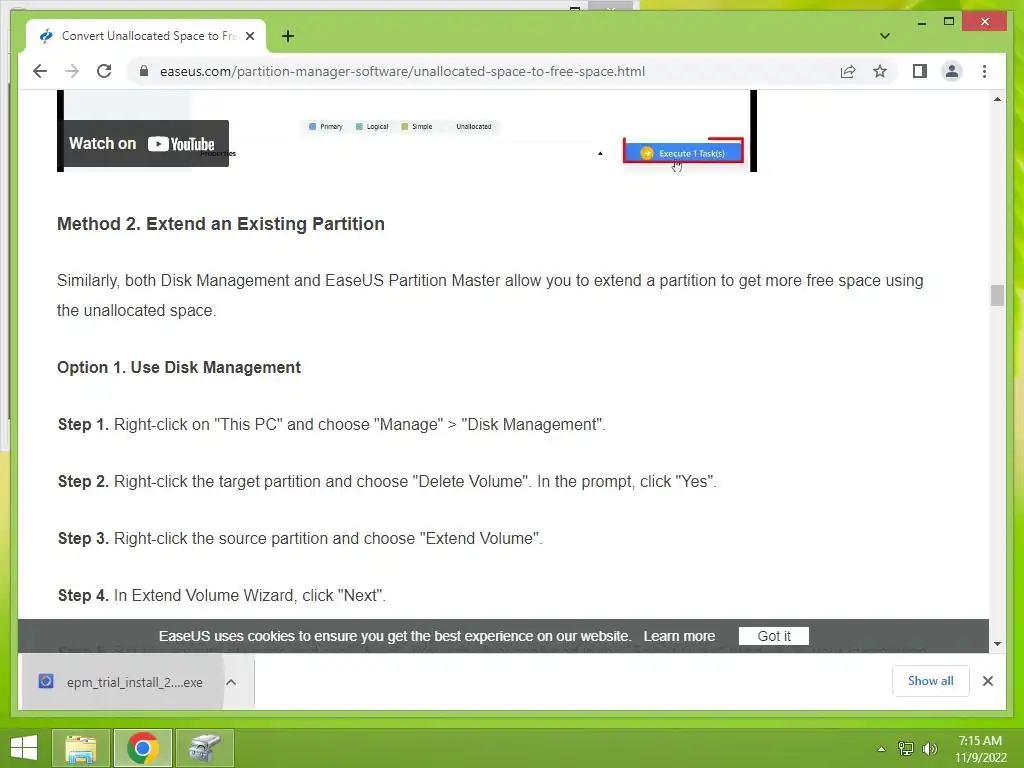Open the network tray icon
Screen dimensions: 1024x768
[x=906, y=749]
